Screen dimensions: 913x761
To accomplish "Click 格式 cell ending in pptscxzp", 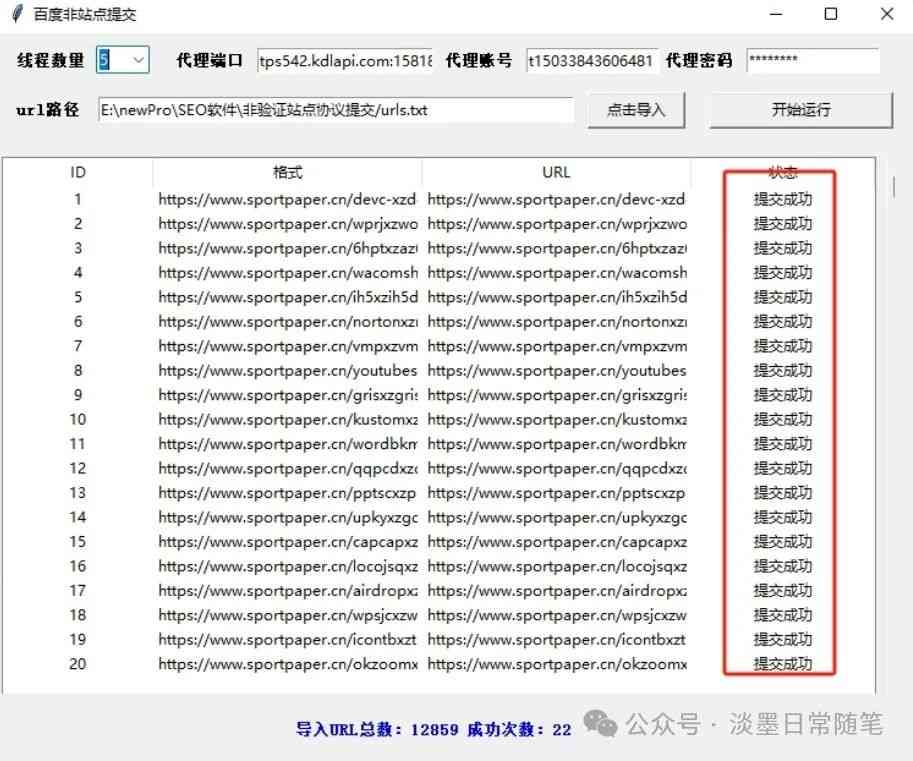I will [288, 493].
